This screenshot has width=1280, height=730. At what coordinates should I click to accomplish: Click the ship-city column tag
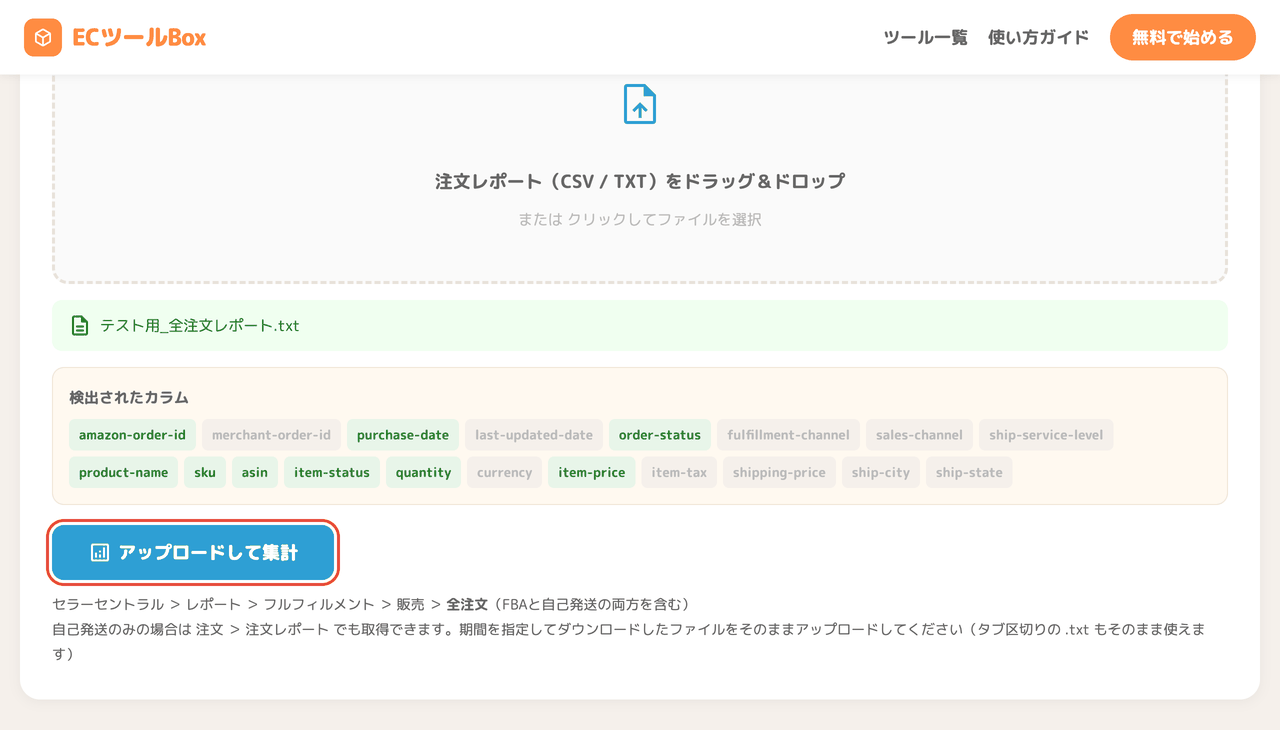(881, 472)
